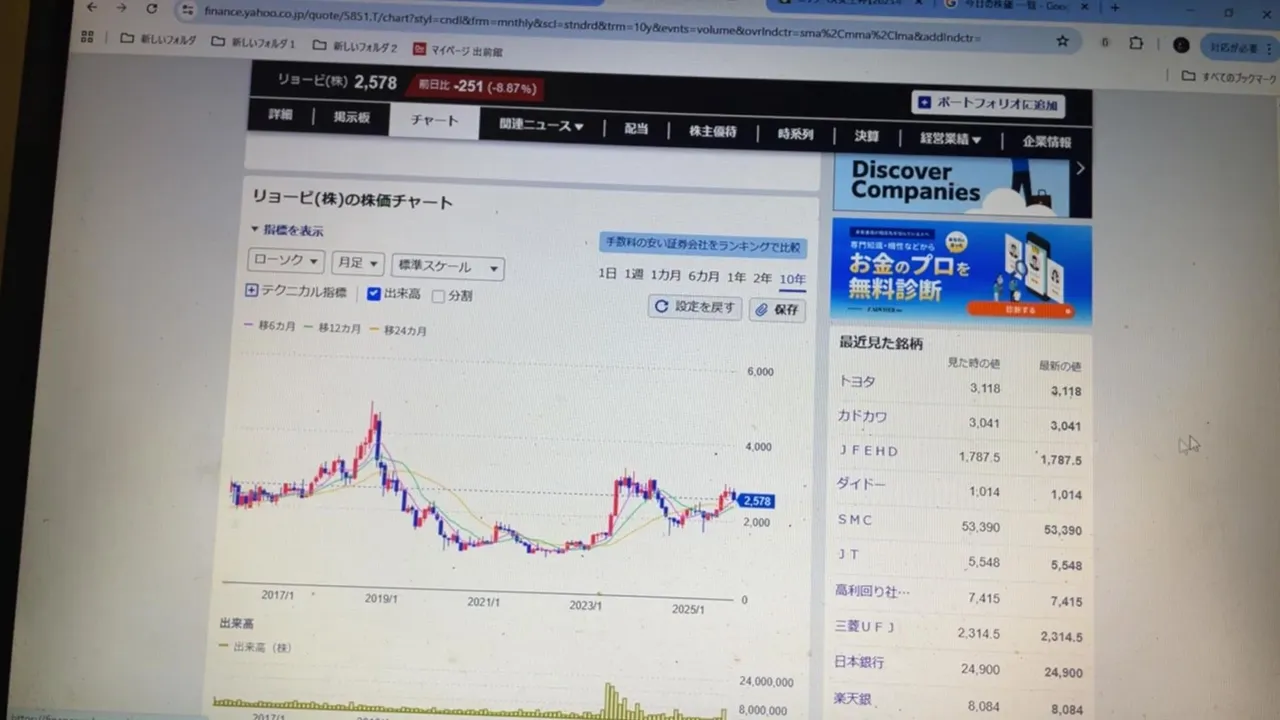Click the site info icon in address bar
This screenshot has width=1280, height=720.
pyautogui.click(x=186, y=9)
